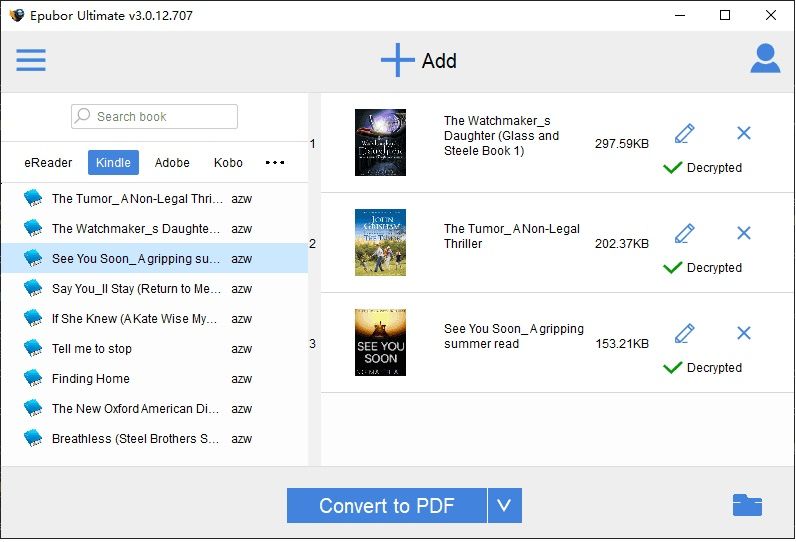796x542 pixels.
Task: Click Decrypted status of See You Soon
Action: point(703,367)
